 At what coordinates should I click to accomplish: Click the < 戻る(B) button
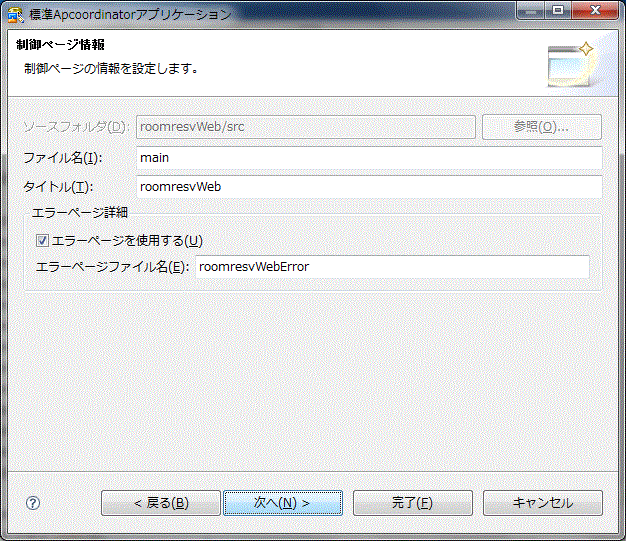pyautogui.click(x=160, y=503)
